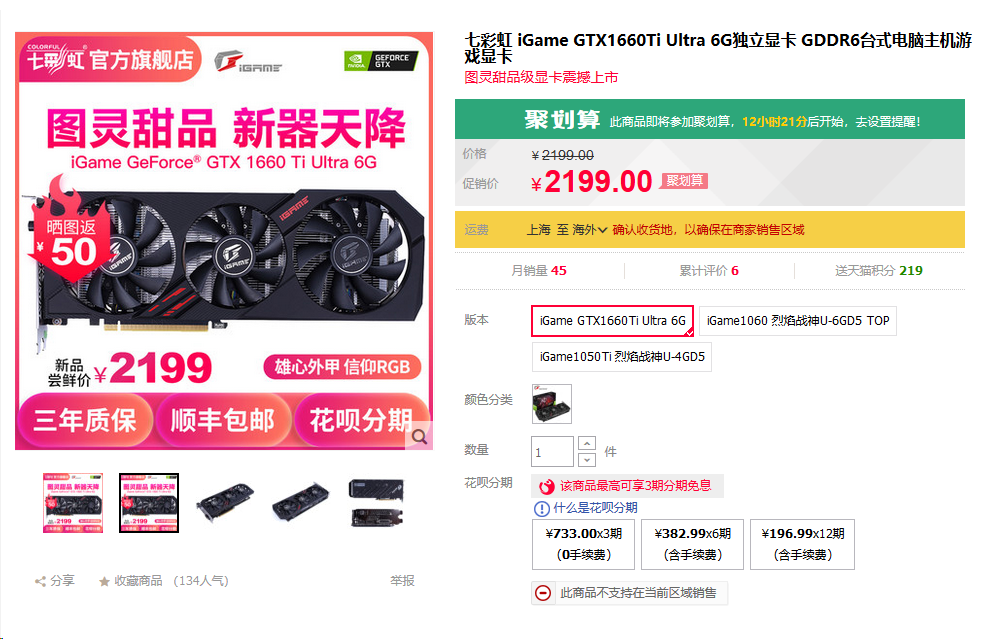Select the iGame GTX1660Ti Ultra 6G version
Image resolution: width=984 pixels, height=639 pixels.
tap(612, 321)
